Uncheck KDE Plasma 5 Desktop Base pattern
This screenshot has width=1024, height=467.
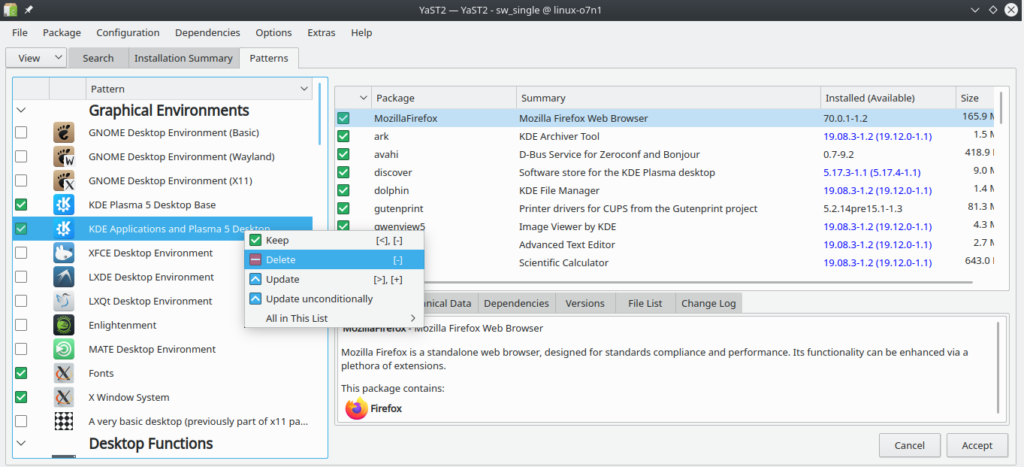click(x=21, y=205)
